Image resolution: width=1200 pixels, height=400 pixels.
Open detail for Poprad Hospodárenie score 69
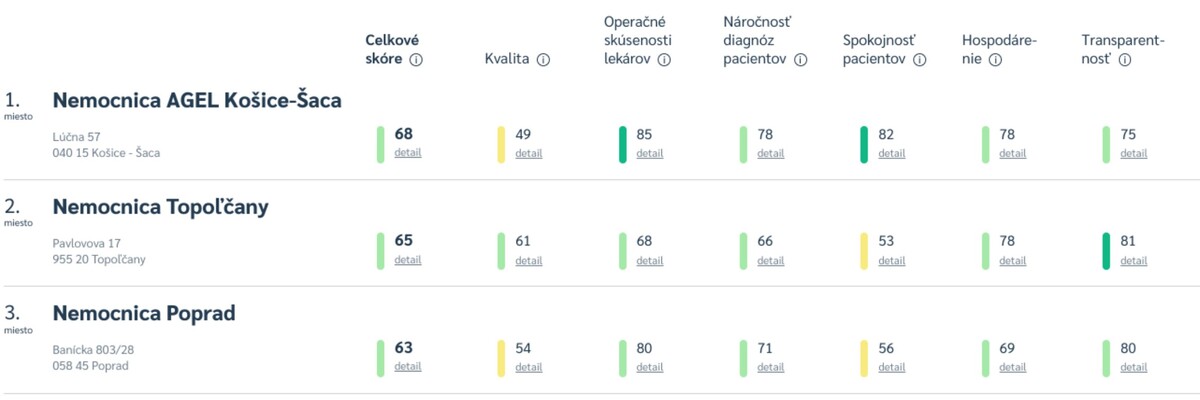1013,367
